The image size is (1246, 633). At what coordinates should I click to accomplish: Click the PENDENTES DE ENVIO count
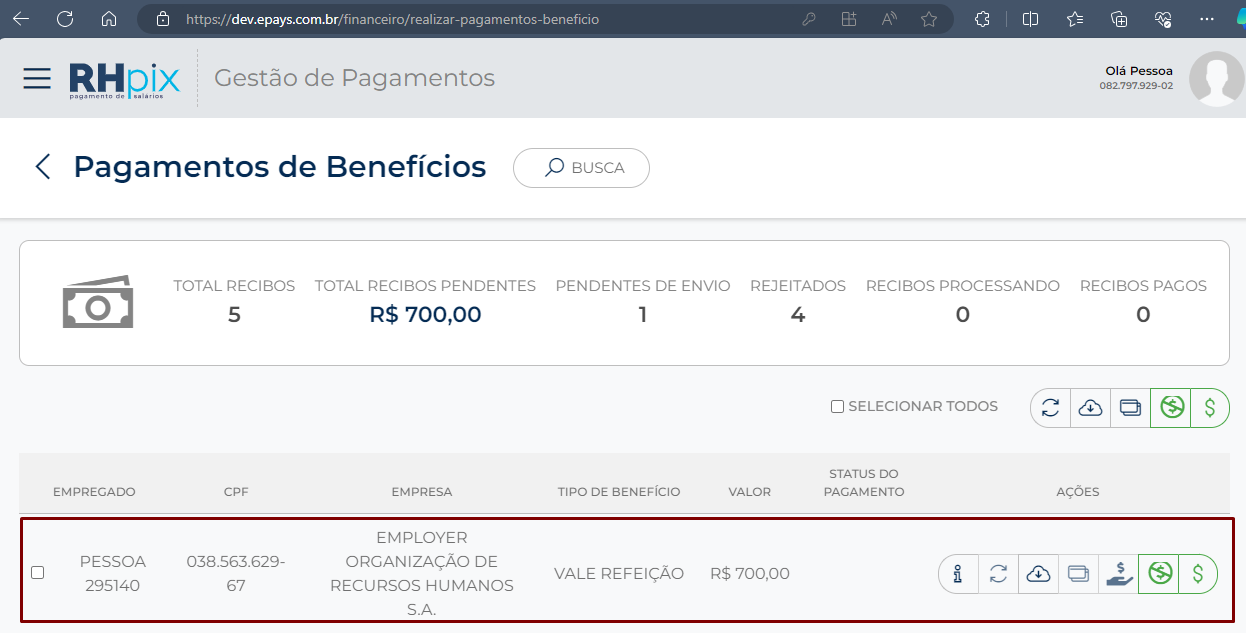pos(643,315)
